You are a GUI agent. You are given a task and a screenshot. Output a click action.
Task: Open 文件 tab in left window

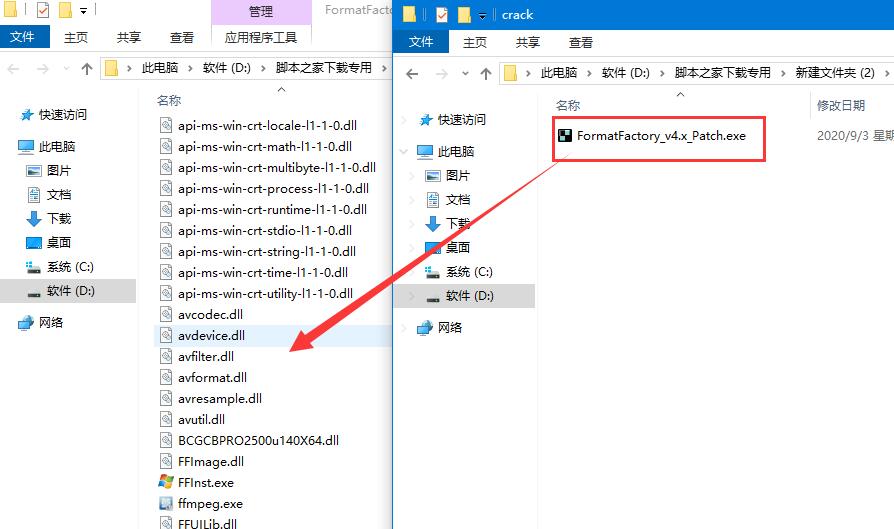click(x=22, y=37)
